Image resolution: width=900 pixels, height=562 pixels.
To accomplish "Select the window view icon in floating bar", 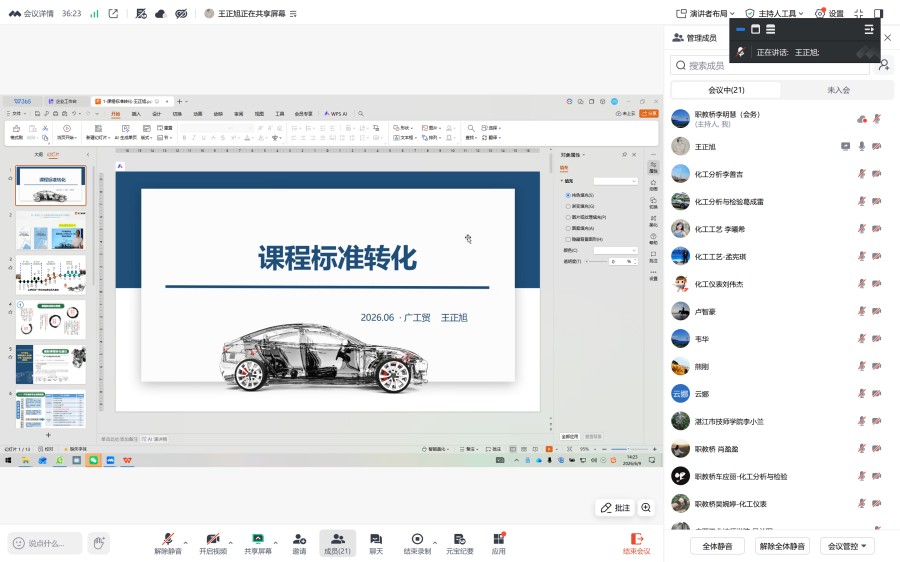I will click(x=755, y=29).
